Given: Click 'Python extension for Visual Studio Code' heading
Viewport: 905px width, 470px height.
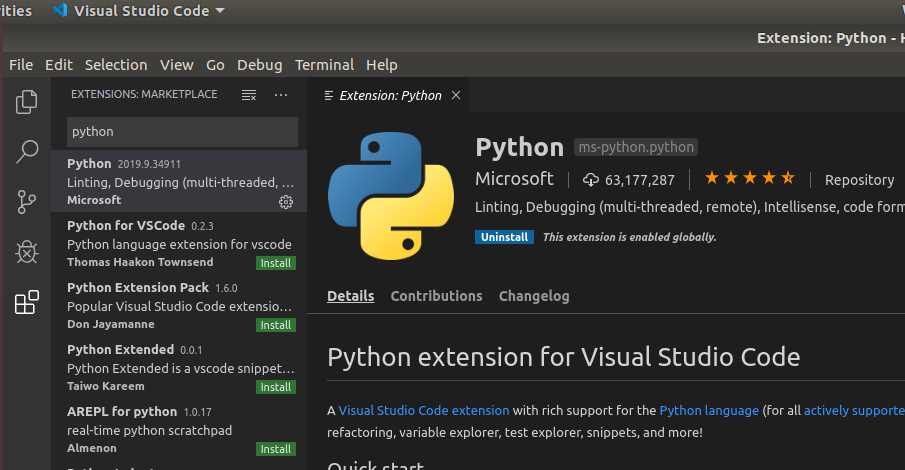Looking at the screenshot, I should pos(563,357).
